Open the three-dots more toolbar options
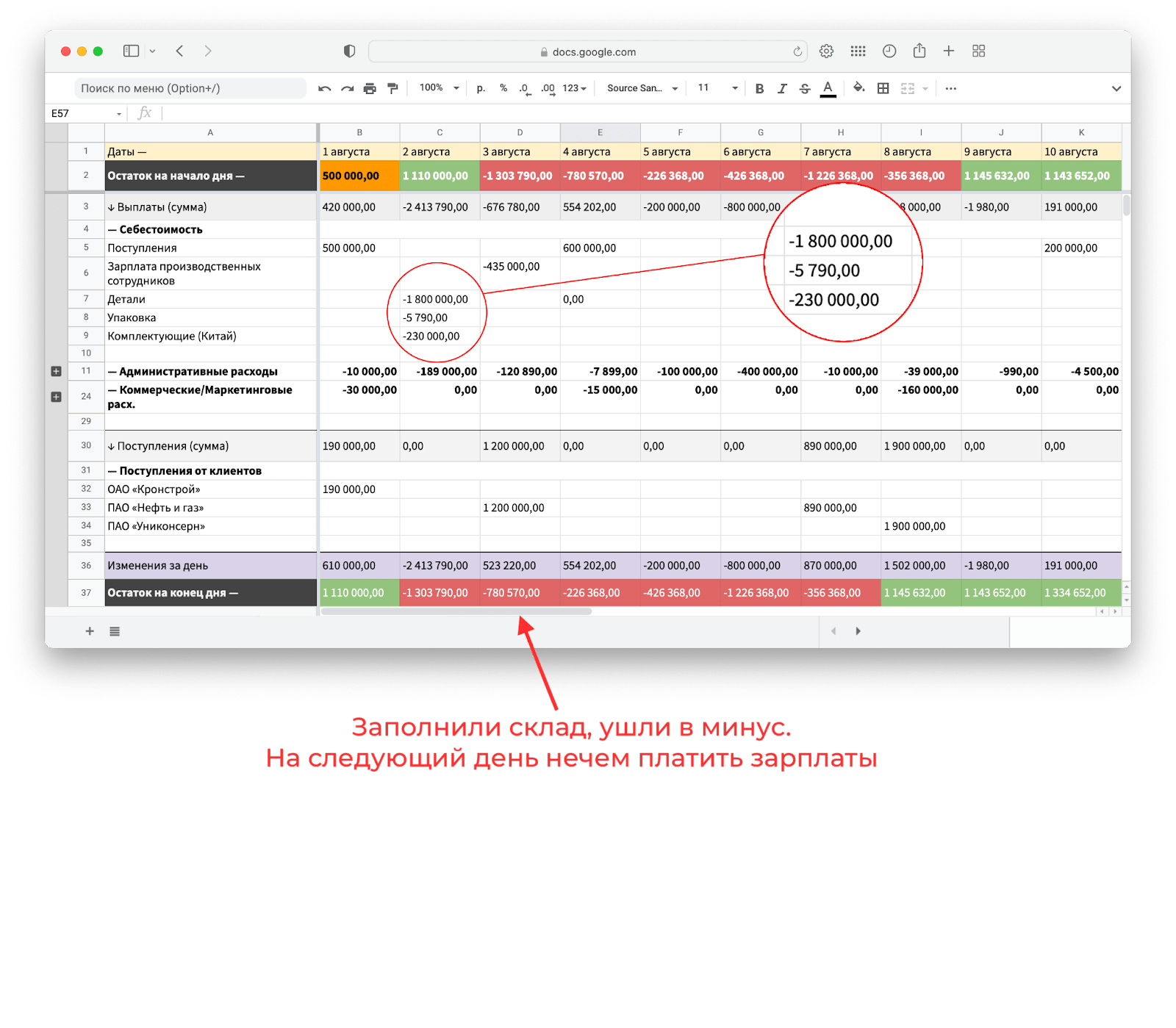Viewport: 1176px width, 1028px height. coord(950,88)
